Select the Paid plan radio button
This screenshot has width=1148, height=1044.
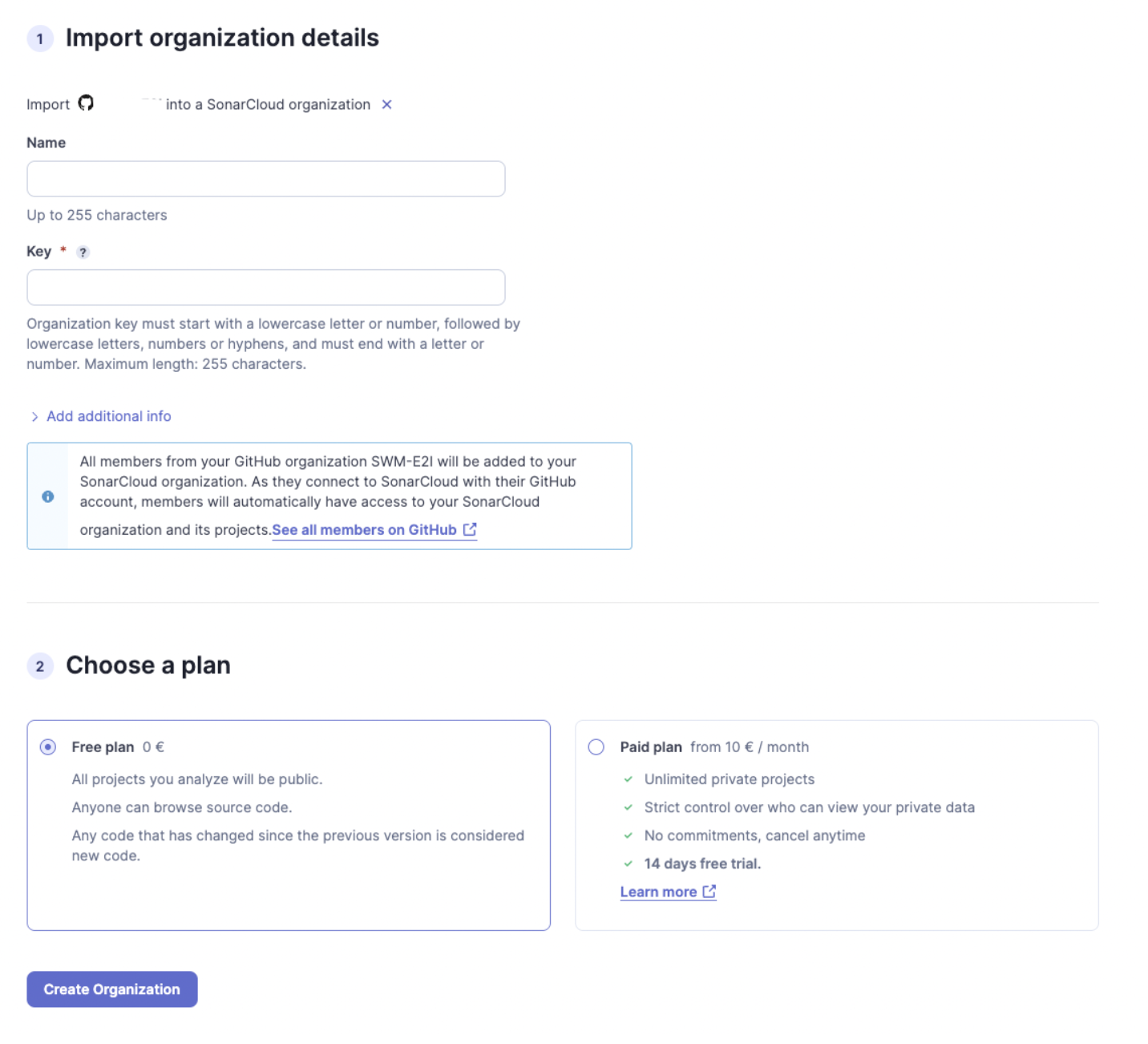click(596, 747)
